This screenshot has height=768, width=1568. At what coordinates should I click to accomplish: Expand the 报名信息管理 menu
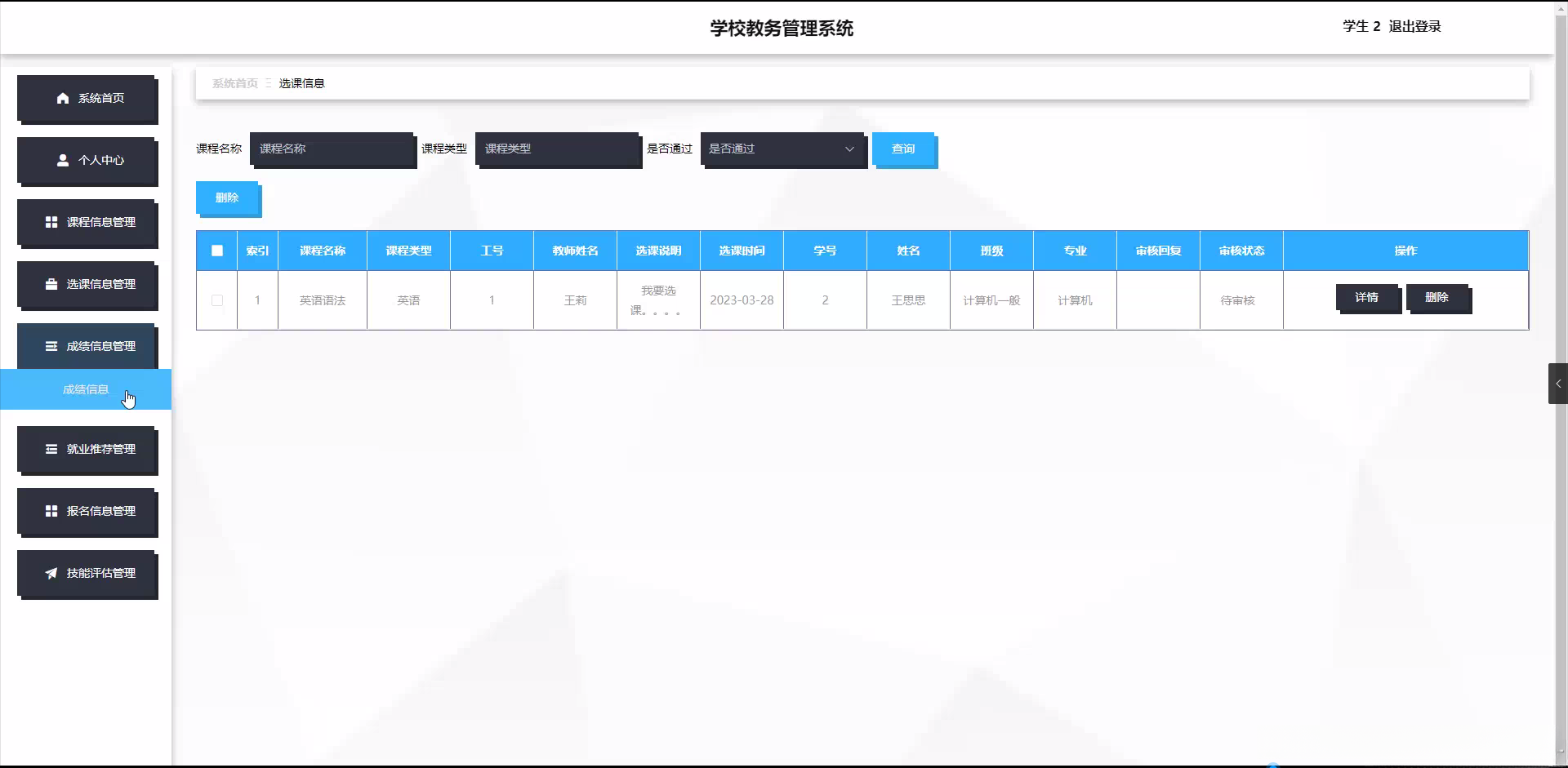pos(86,511)
